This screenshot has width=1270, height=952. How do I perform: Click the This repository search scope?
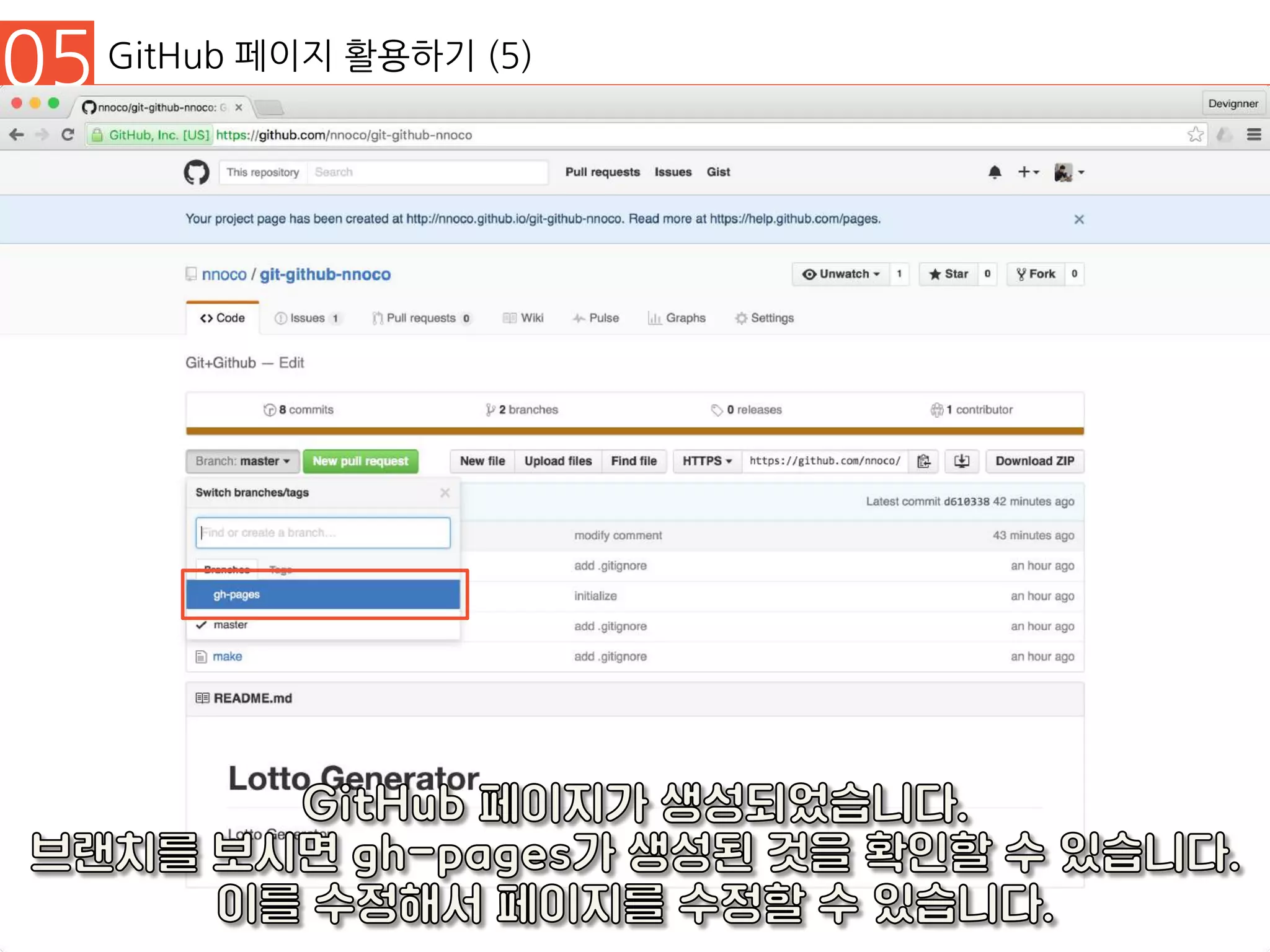point(263,172)
